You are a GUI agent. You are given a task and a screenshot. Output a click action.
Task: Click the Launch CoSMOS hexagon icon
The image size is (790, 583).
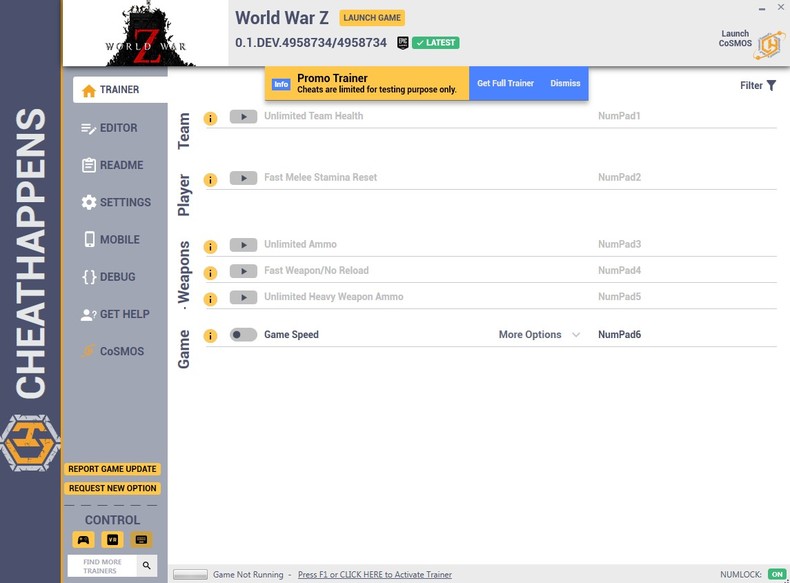[x=770, y=45]
